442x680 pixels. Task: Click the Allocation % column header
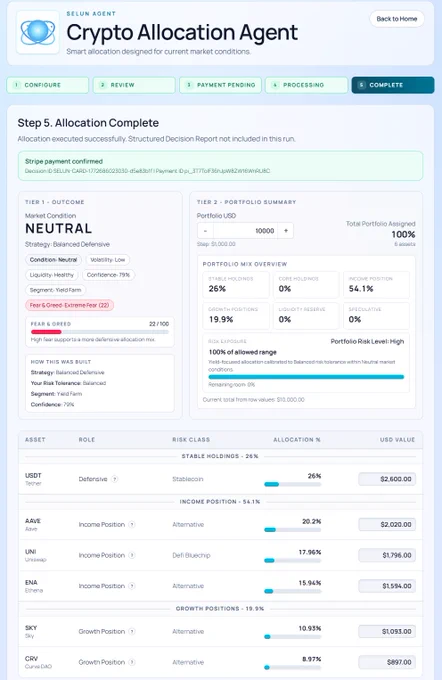click(x=297, y=440)
